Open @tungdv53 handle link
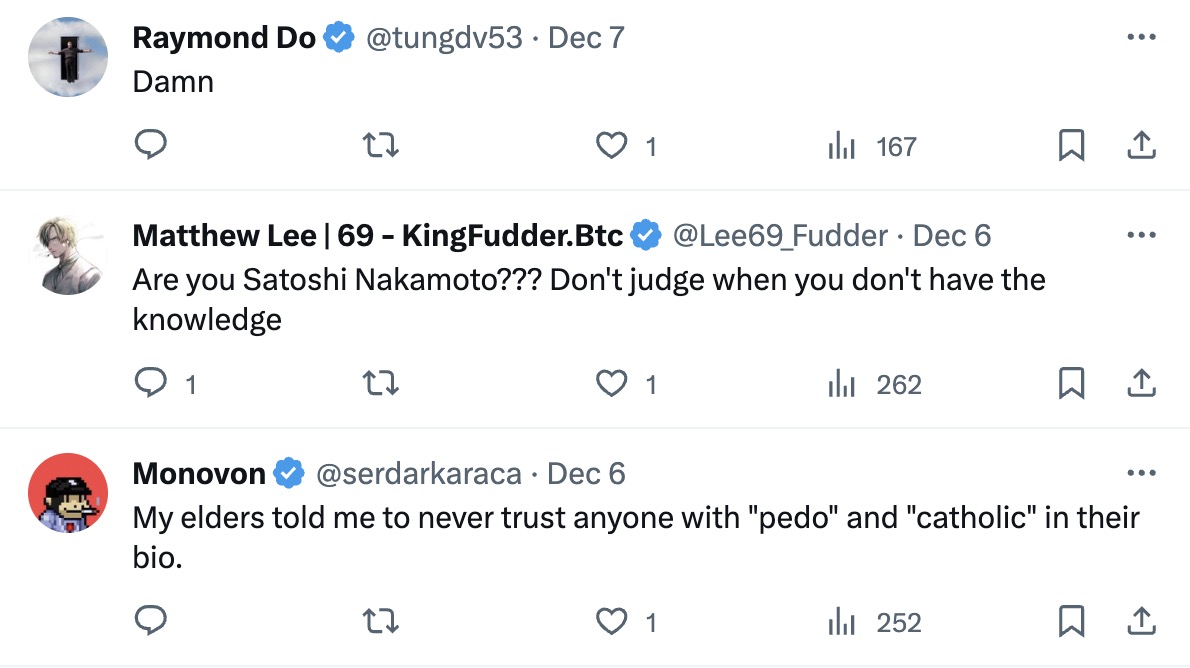The height and width of the screenshot is (668, 1190). (444, 38)
